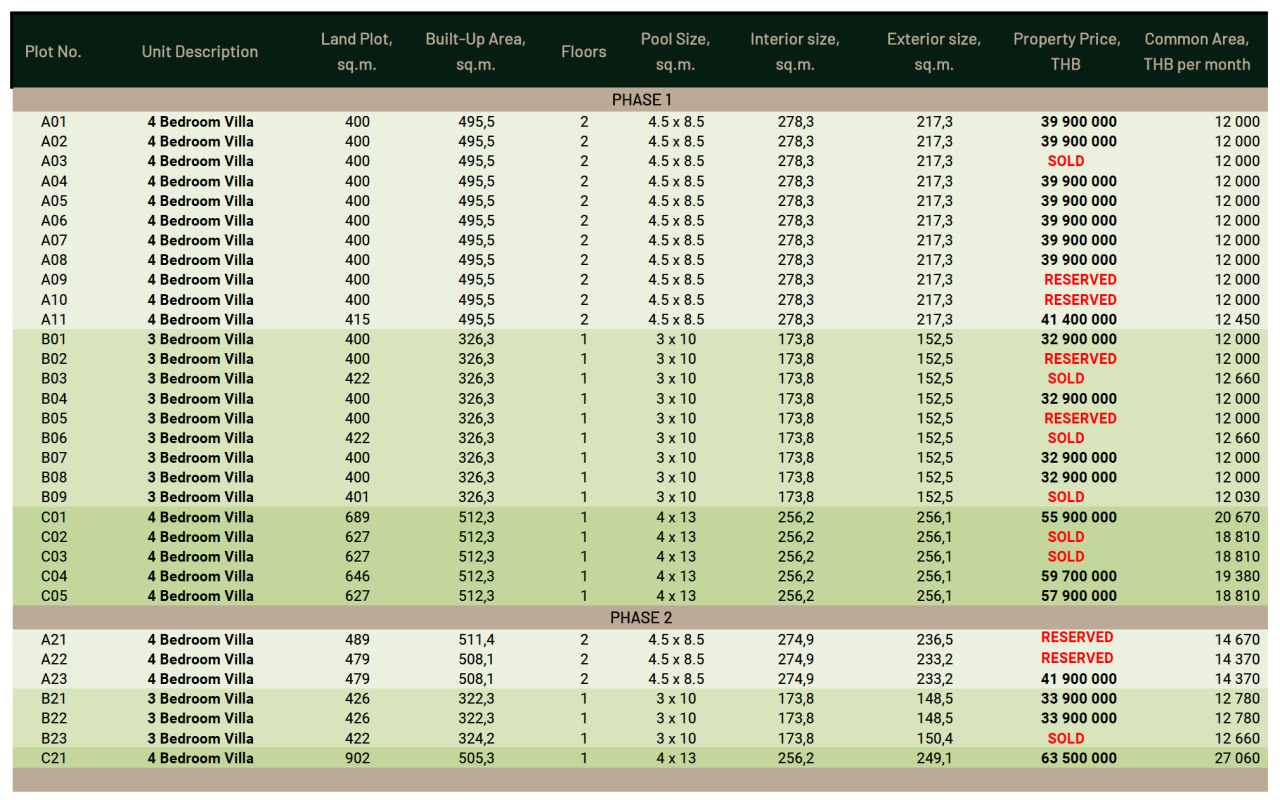Click RESERVED status in row A22
The image size is (1280, 800).
pos(1077,658)
